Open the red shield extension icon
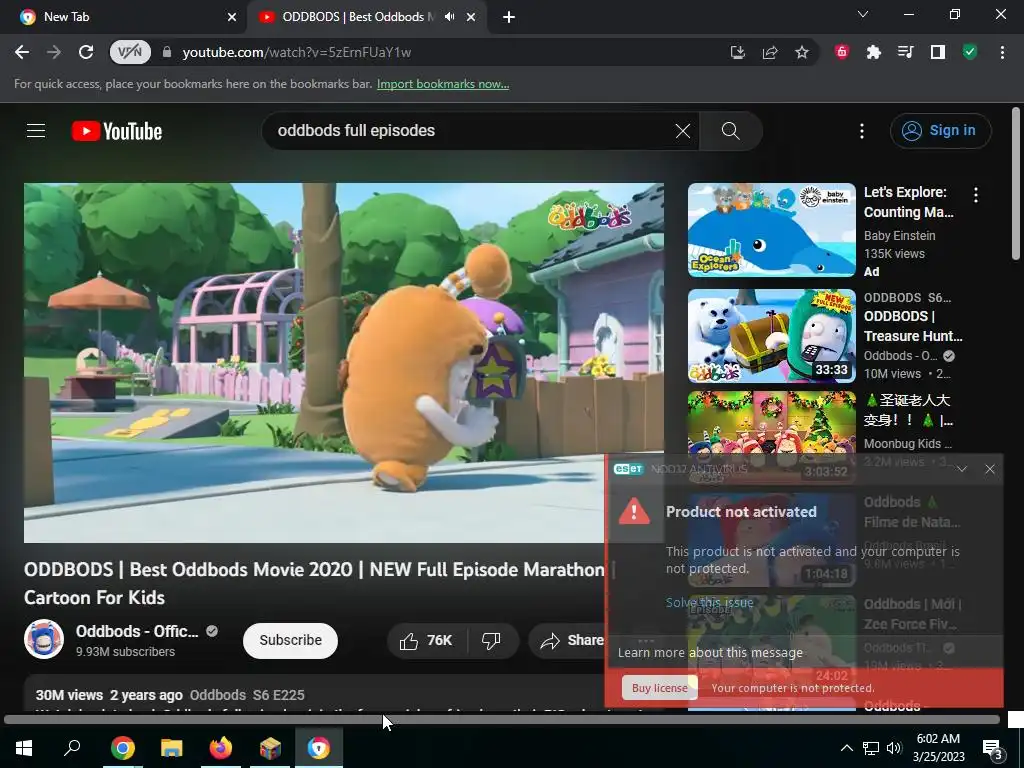Screen dimensions: 1024x768 (x=842, y=52)
